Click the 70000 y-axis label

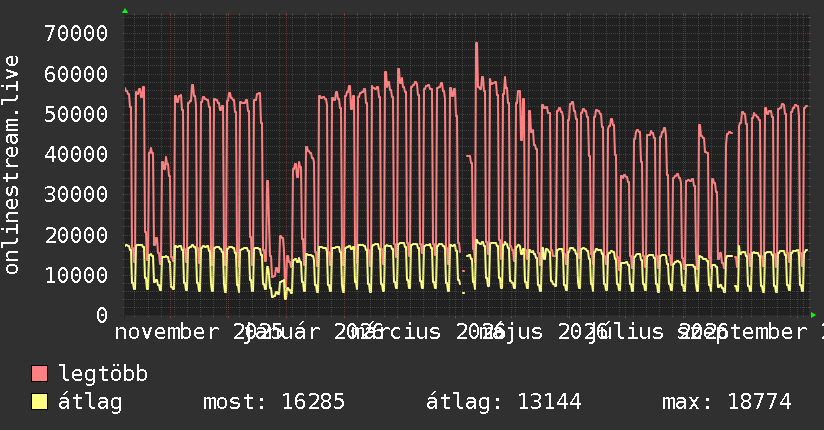(x=76, y=34)
